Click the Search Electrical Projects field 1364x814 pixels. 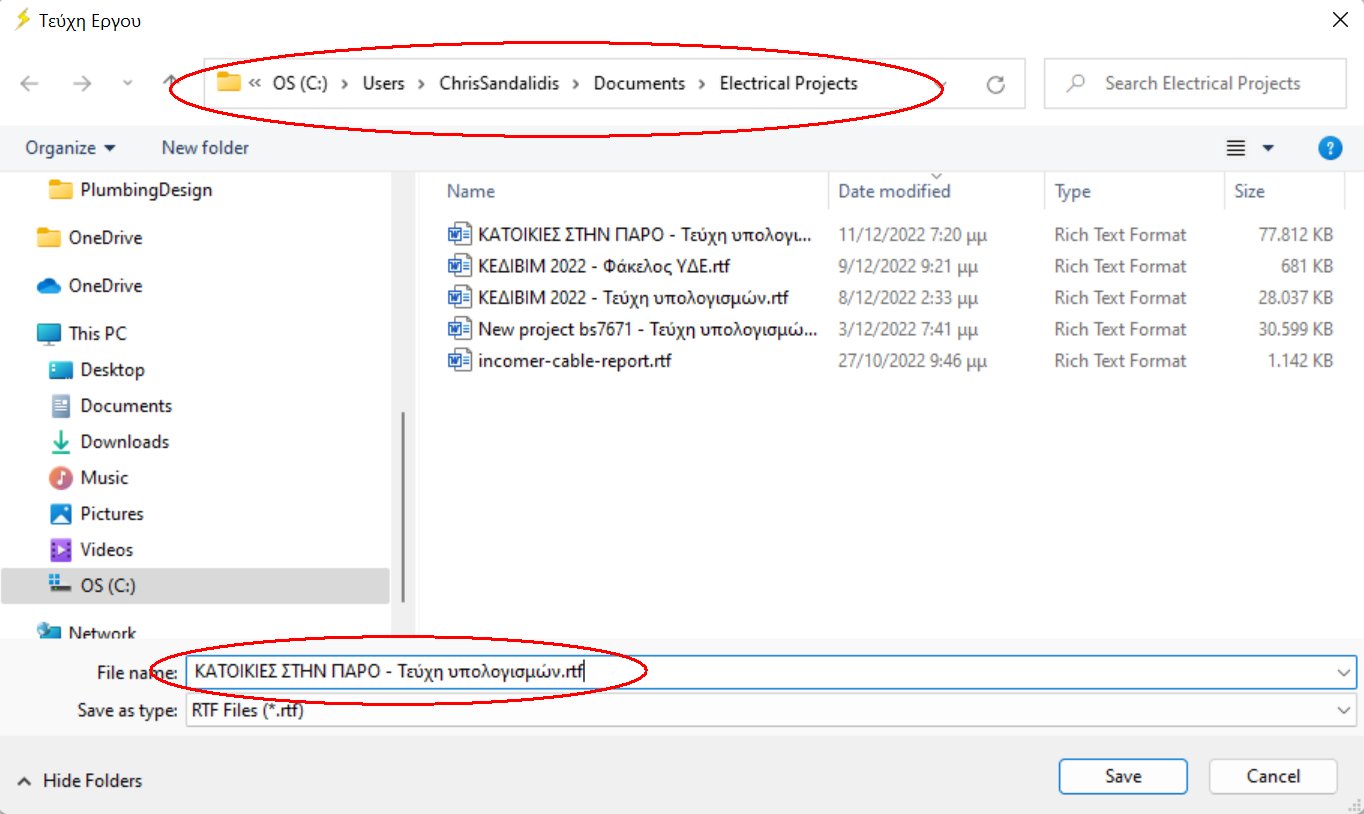(1202, 84)
